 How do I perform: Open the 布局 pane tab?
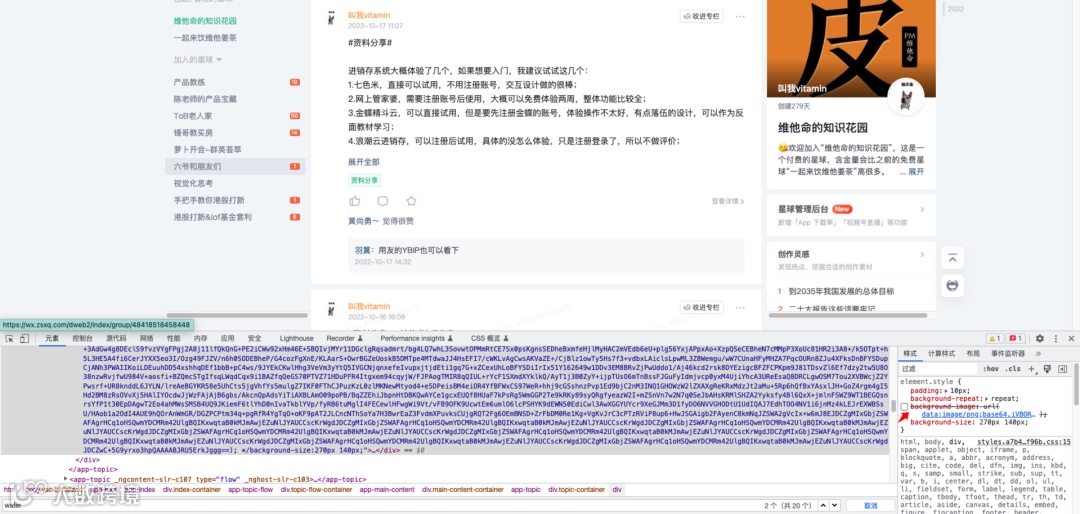(973, 353)
